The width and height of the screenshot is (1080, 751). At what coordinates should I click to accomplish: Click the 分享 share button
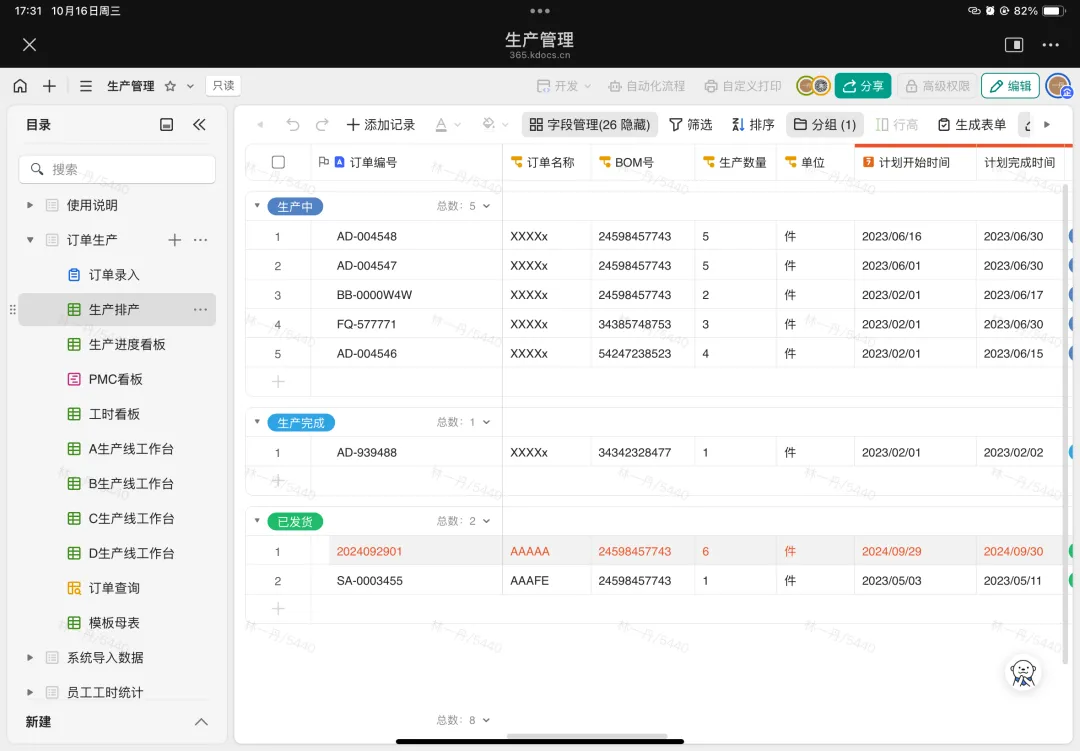click(x=862, y=86)
